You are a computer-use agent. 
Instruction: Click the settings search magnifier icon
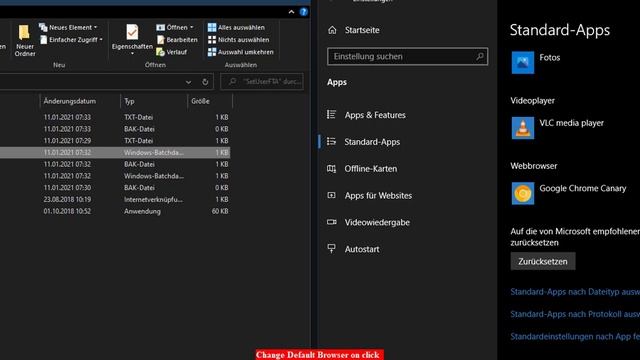480,56
